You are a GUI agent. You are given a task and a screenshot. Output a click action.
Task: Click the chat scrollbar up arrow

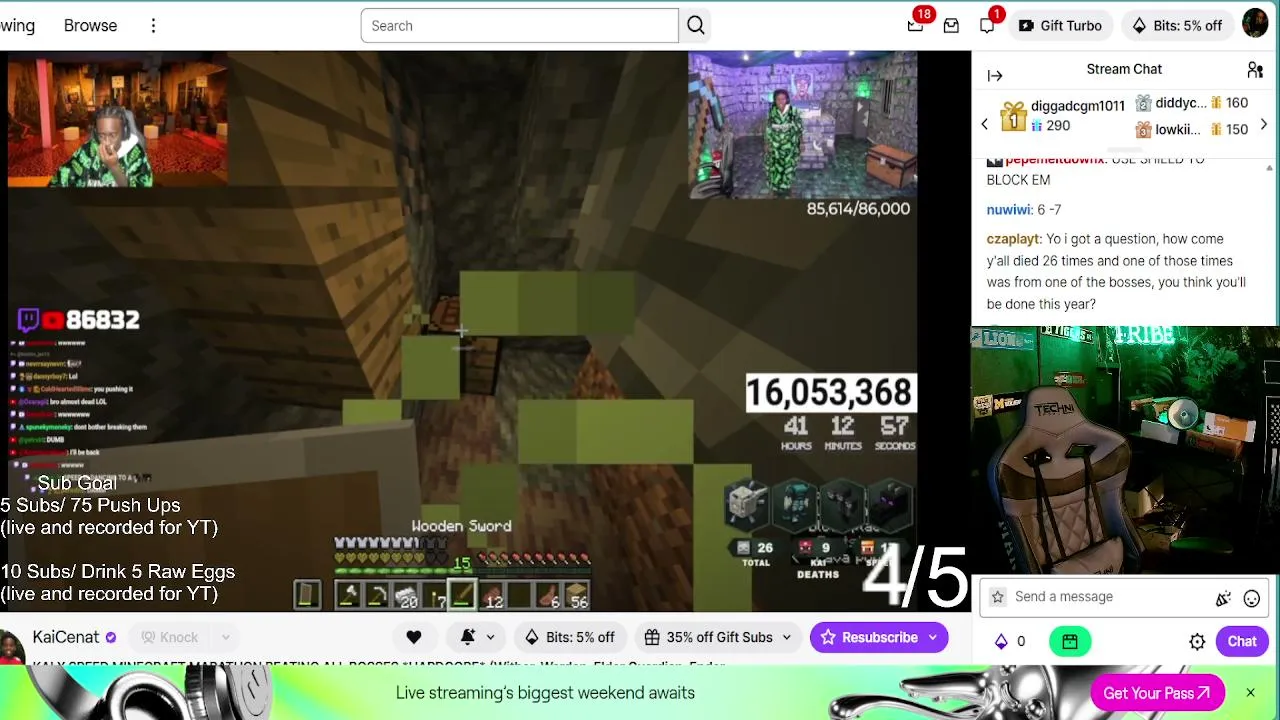pos(1269,168)
